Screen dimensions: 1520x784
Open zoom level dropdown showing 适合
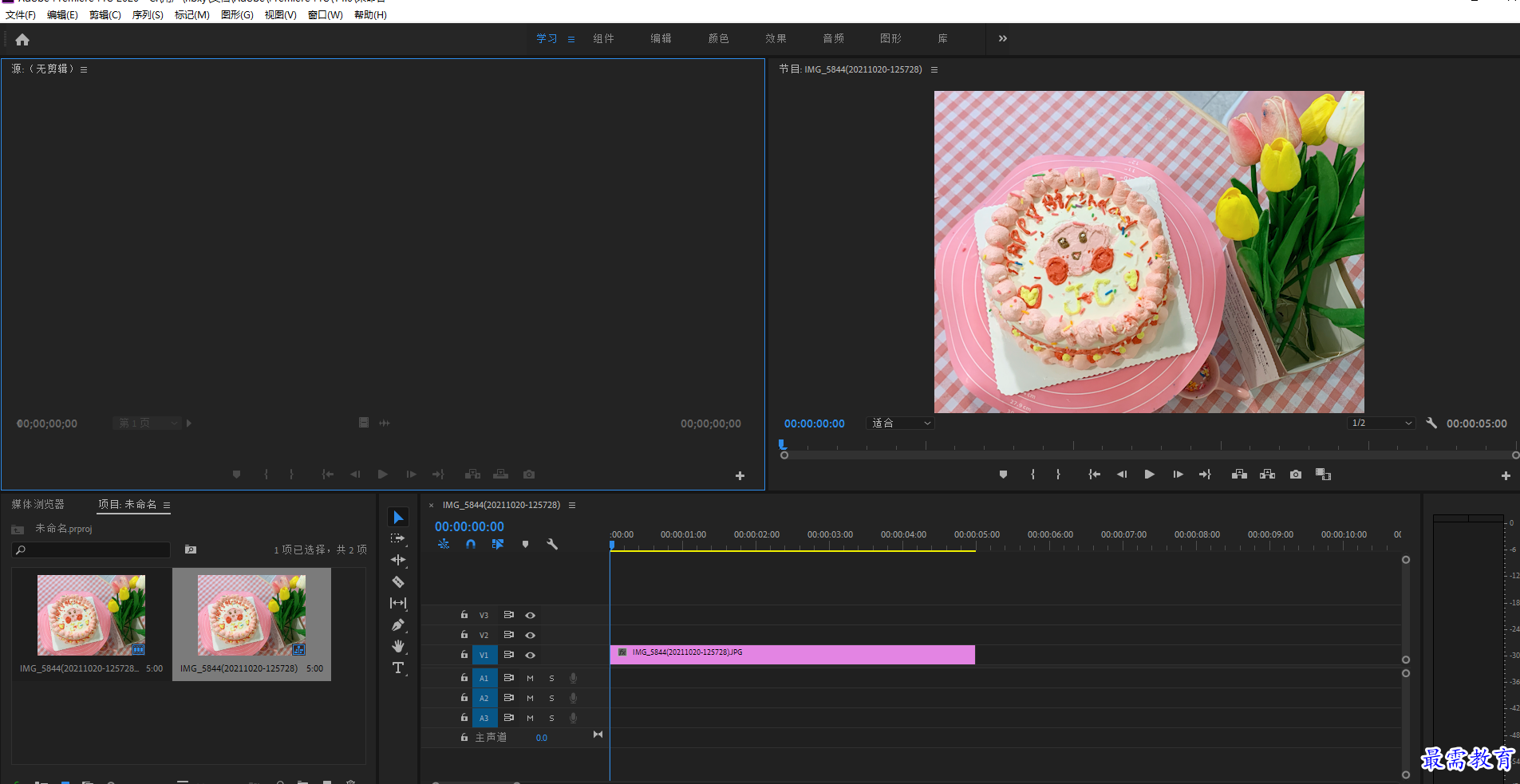900,424
